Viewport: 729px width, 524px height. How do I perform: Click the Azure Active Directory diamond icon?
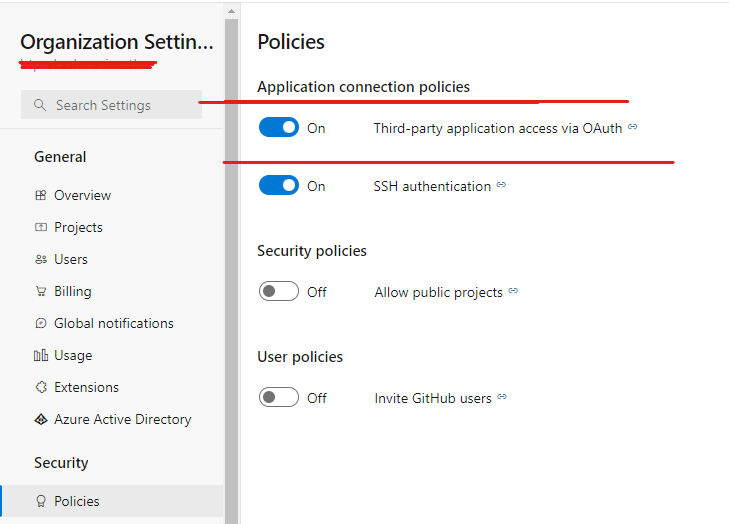[x=41, y=419]
